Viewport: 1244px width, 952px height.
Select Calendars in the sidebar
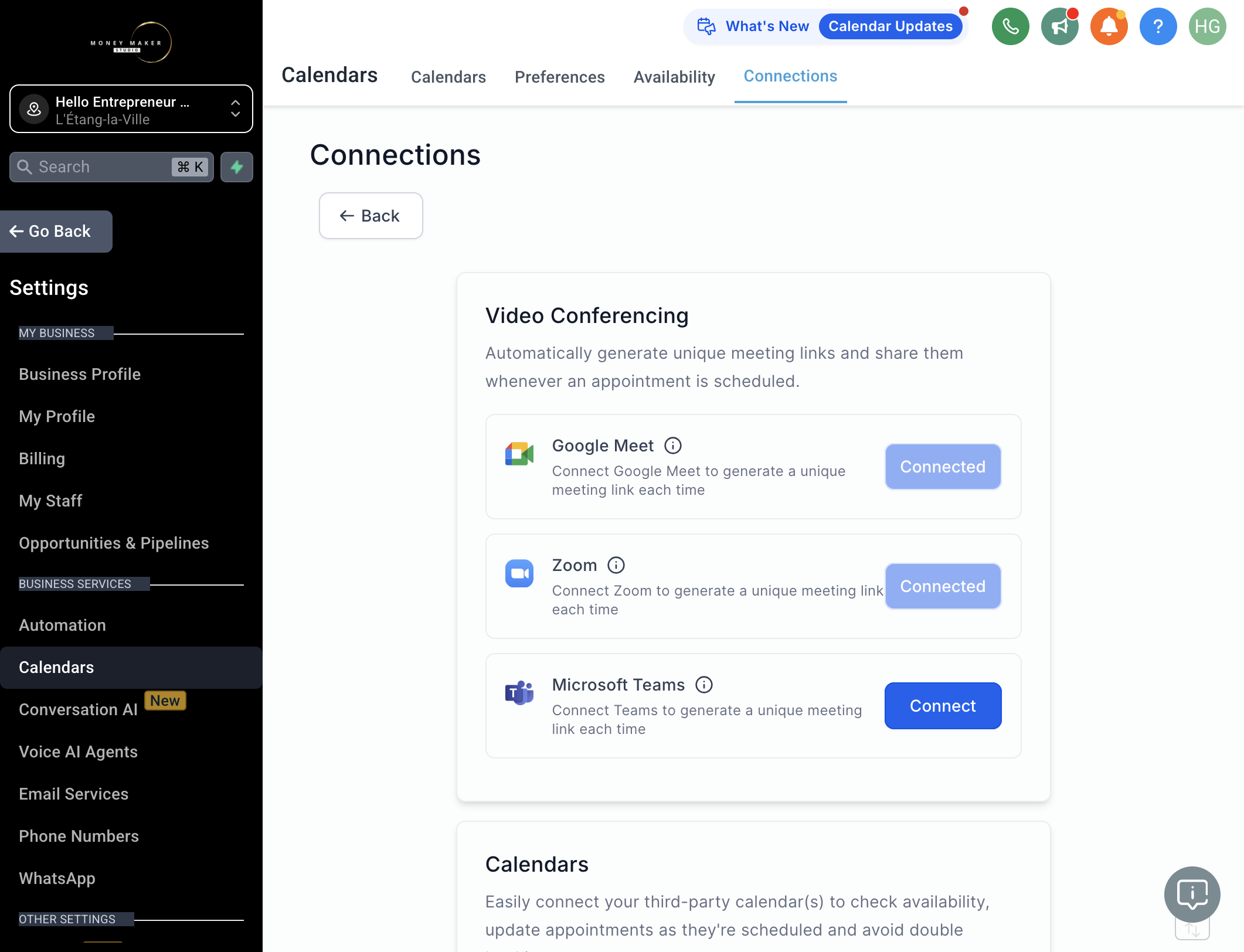[131, 668]
